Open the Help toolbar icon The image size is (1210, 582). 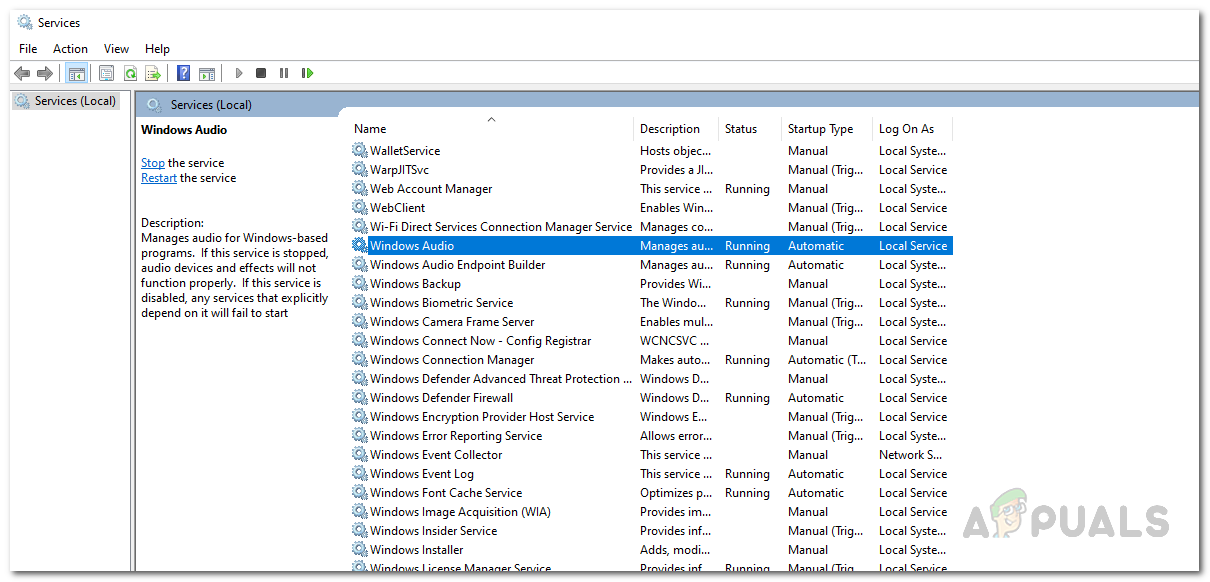[x=183, y=73]
